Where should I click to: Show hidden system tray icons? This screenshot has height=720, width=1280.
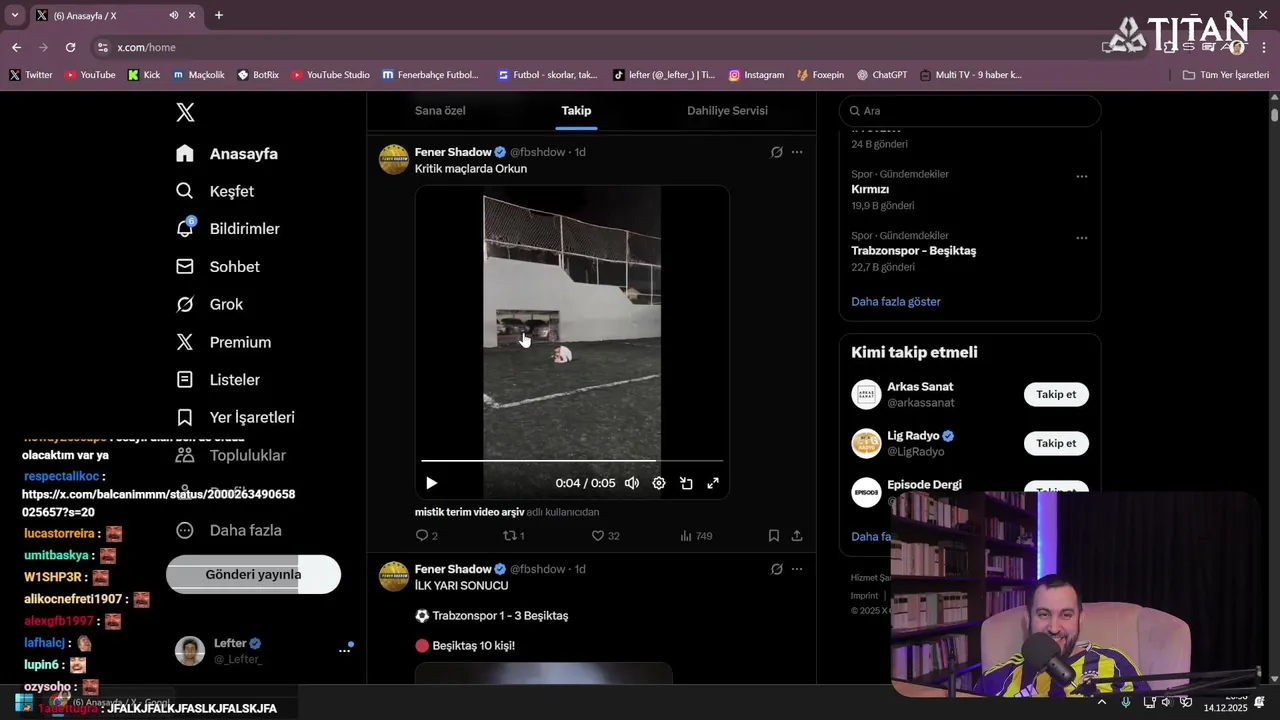click(1101, 702)
